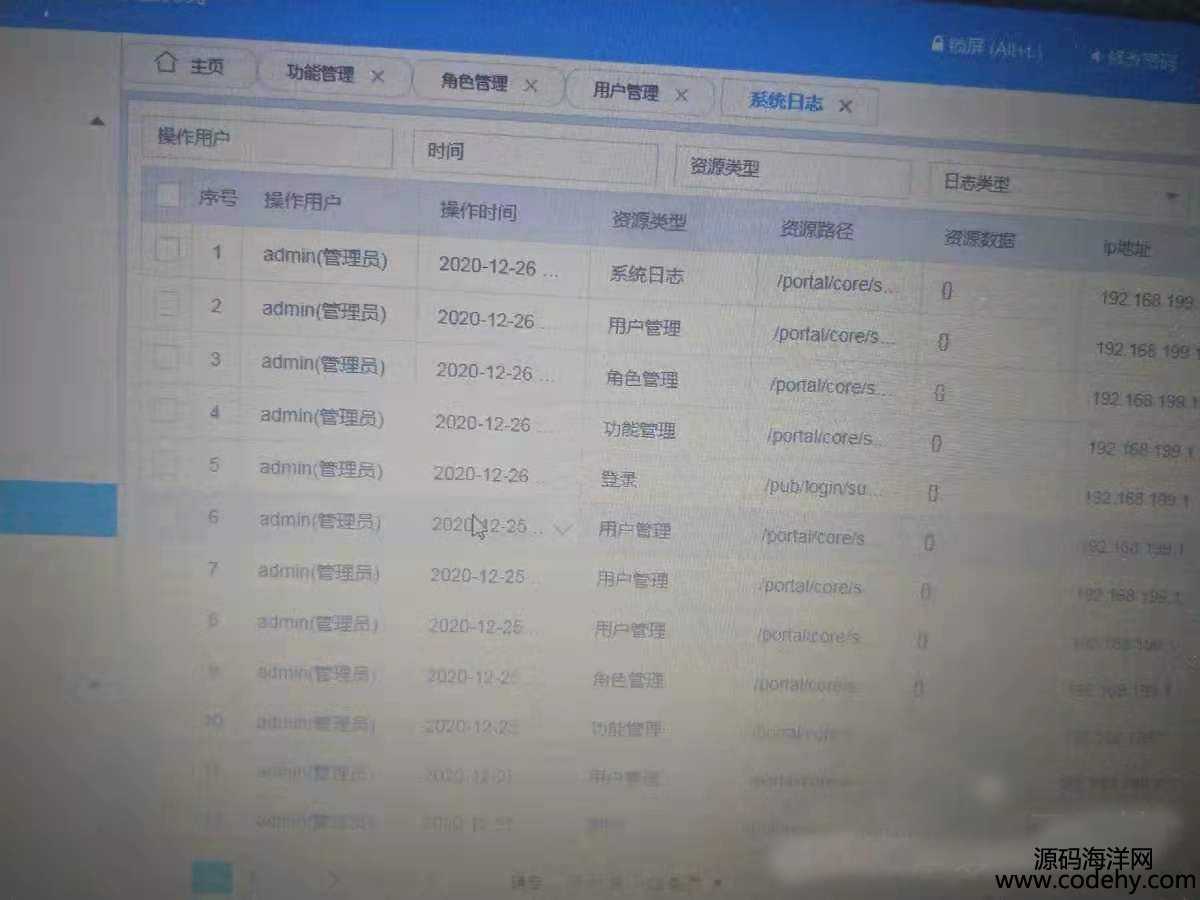Screen dimensions: 1200x900
Task: Select the 登录 cell in row 5
Action: [x=619, y=480]
